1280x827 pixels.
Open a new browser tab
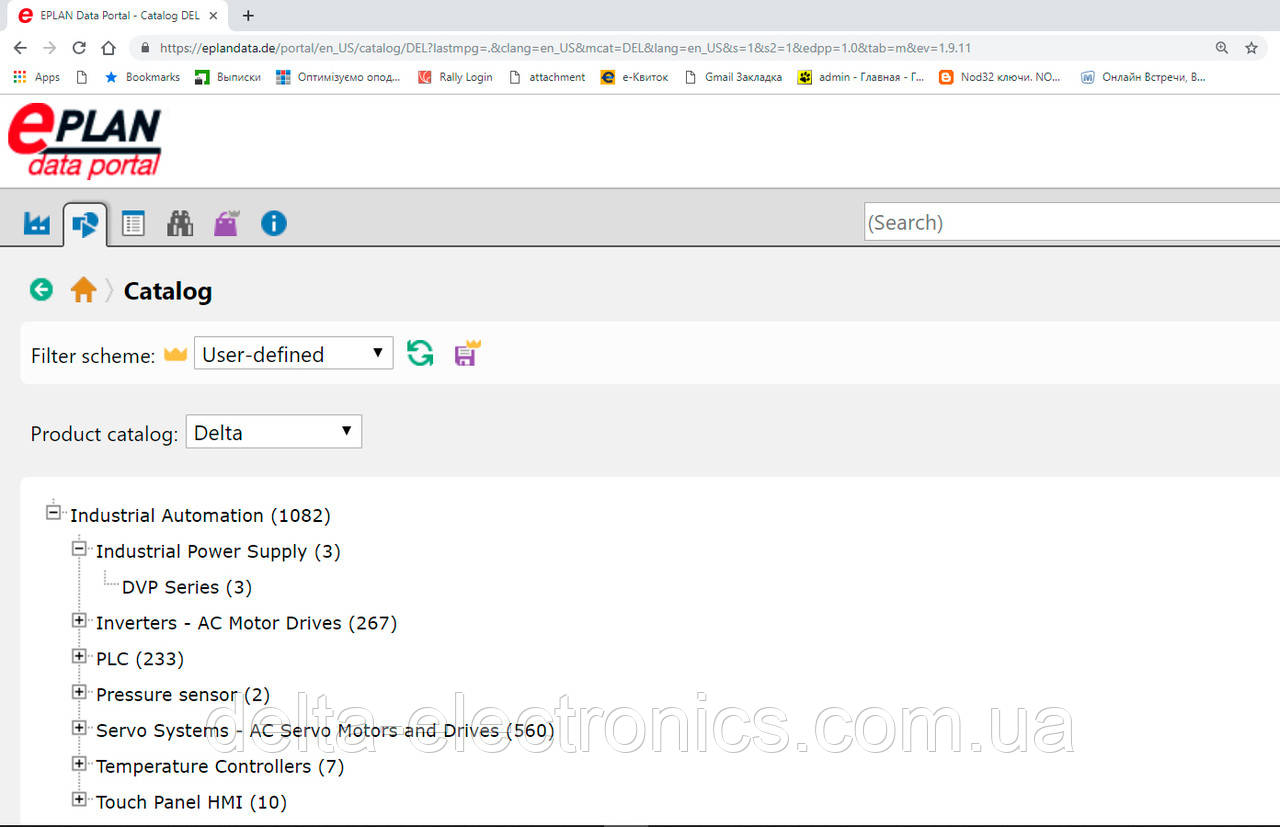pyautogui.click(x=248, y=15)
